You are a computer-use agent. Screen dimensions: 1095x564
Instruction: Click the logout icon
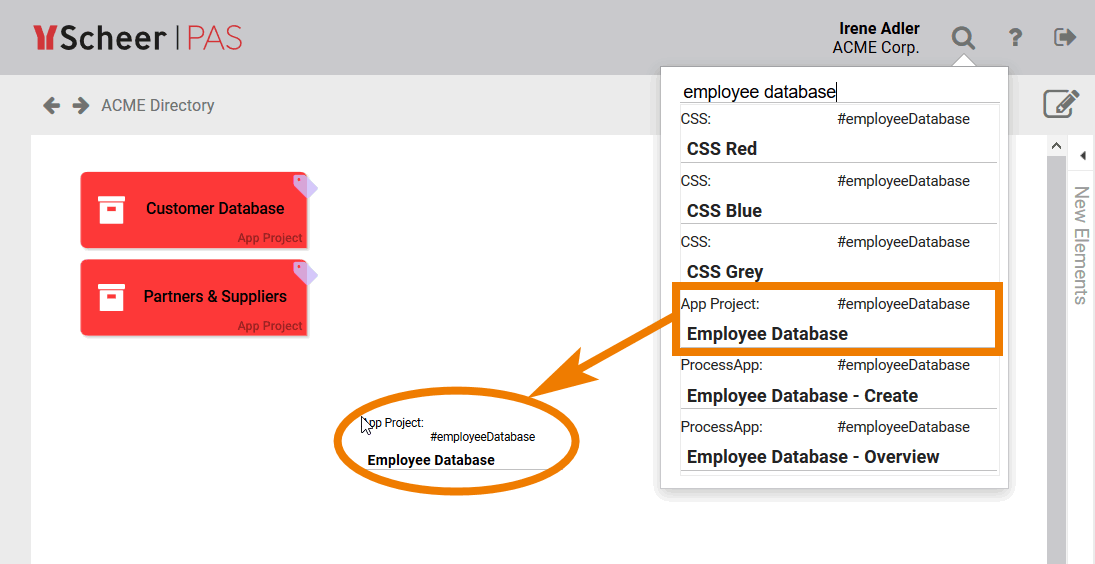pos(1065,38)
